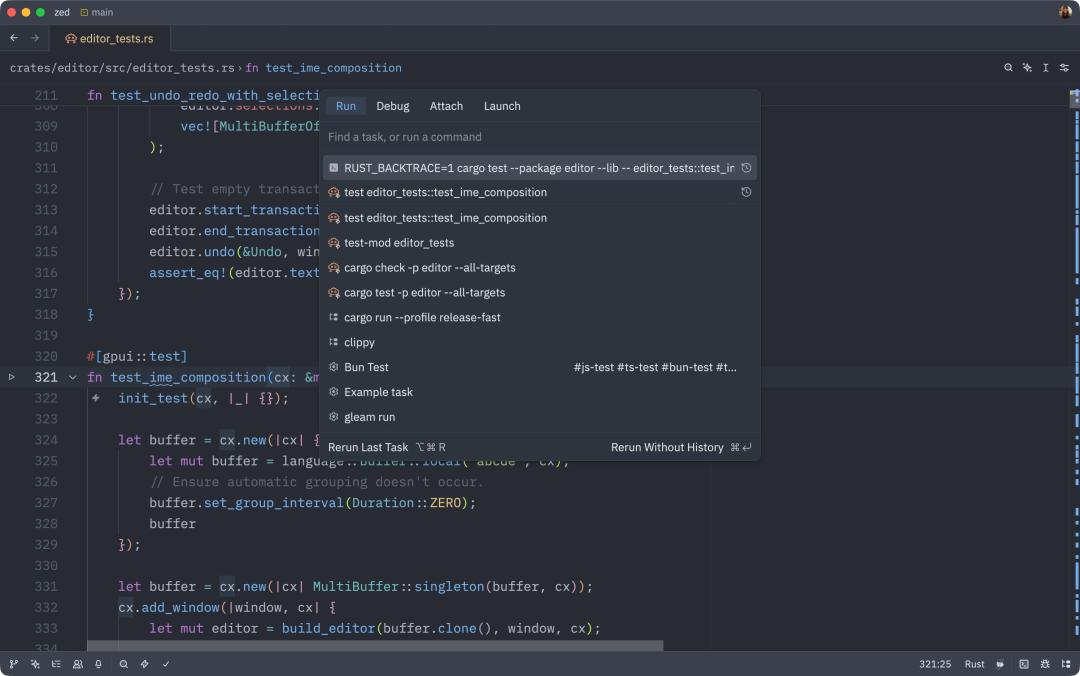Open the AI assistant sparkle icon in status bar
The width and height of the screenshot is (1080, 676).
(34, 663)
